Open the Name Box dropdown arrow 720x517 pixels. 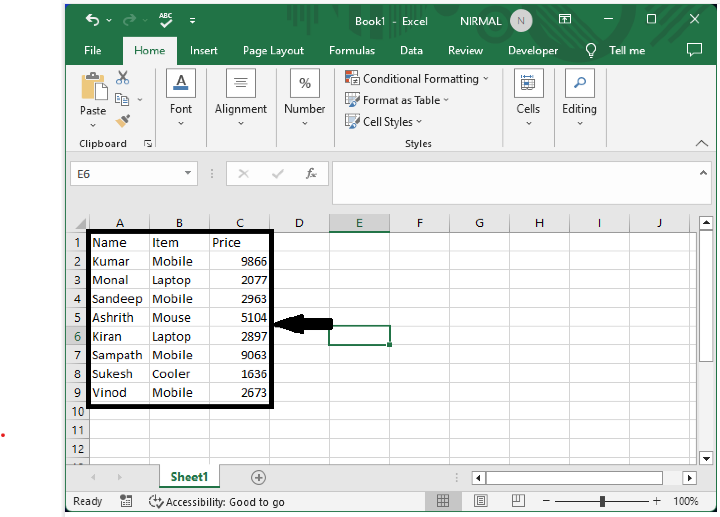(x=188, y=173)
